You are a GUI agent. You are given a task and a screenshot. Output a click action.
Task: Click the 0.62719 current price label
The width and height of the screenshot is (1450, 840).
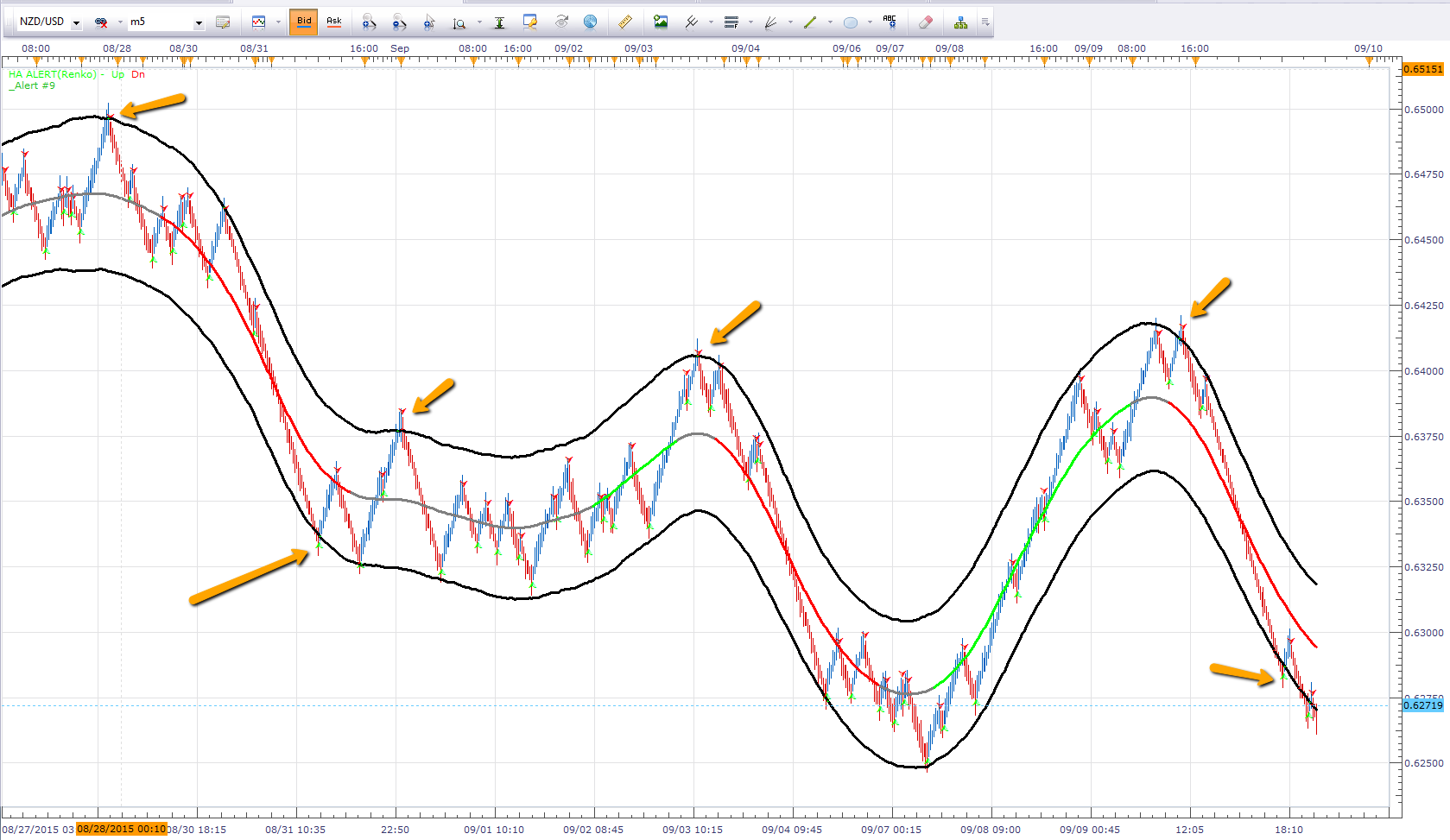[1422, 705]
